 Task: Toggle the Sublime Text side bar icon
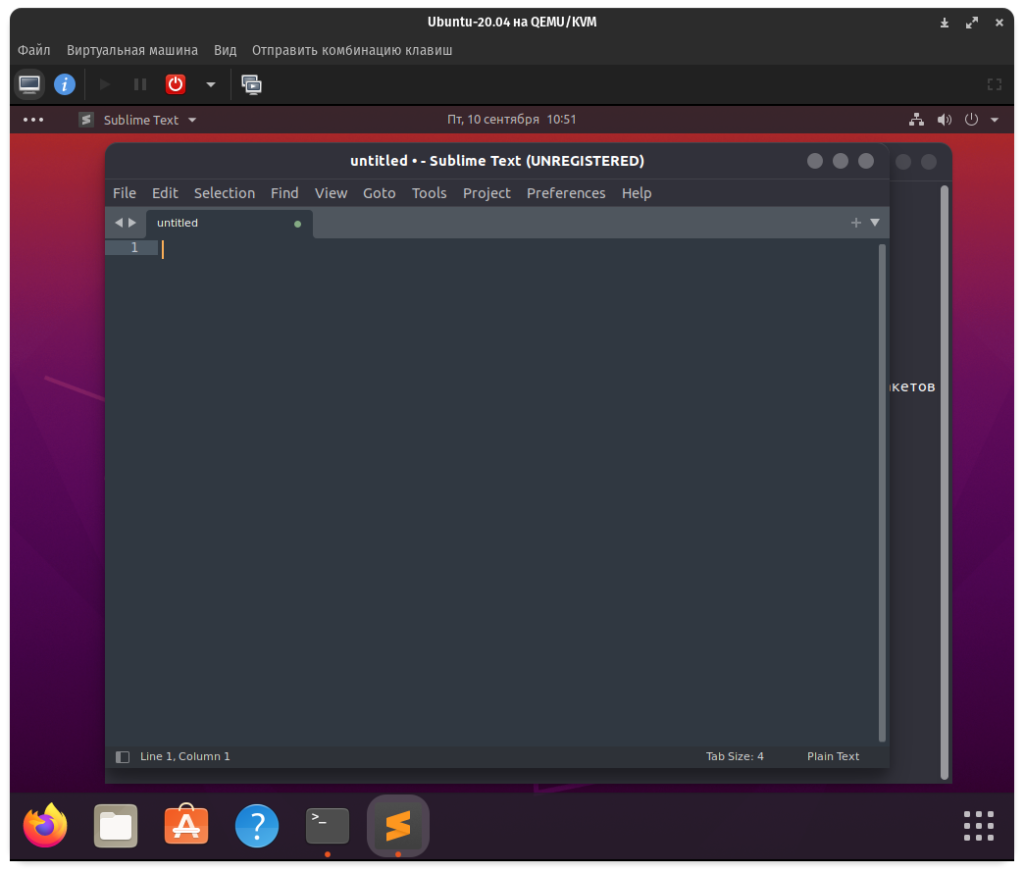[123, 757]
